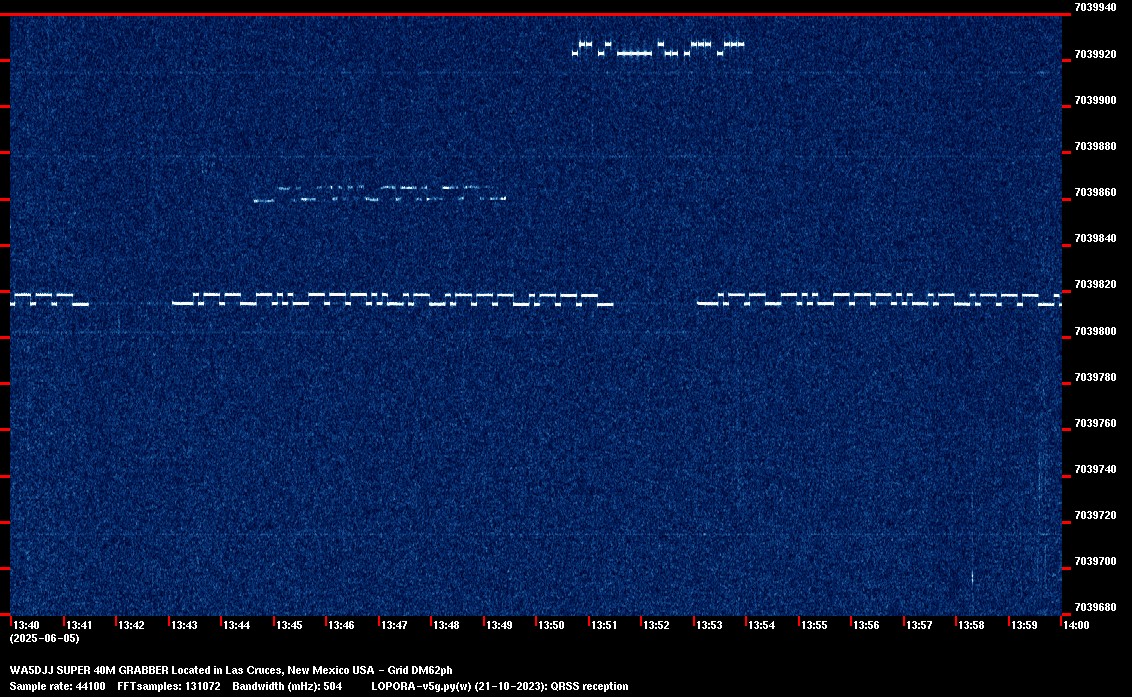Click the 13:44 time label
This screenshot has height=697, width=1132.
(237, 625)
